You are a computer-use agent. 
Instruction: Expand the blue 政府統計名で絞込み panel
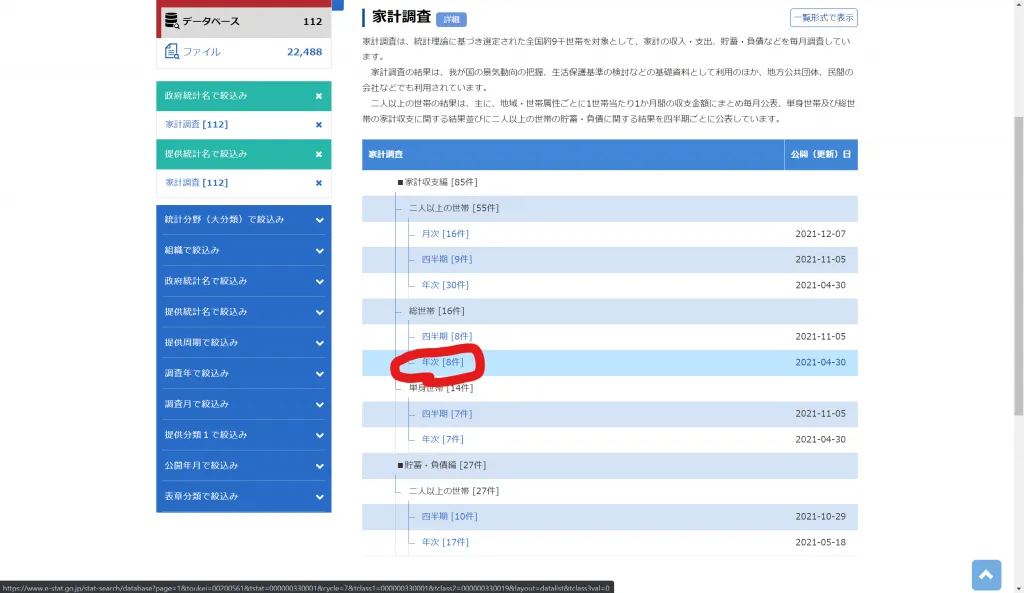[244, 281]
